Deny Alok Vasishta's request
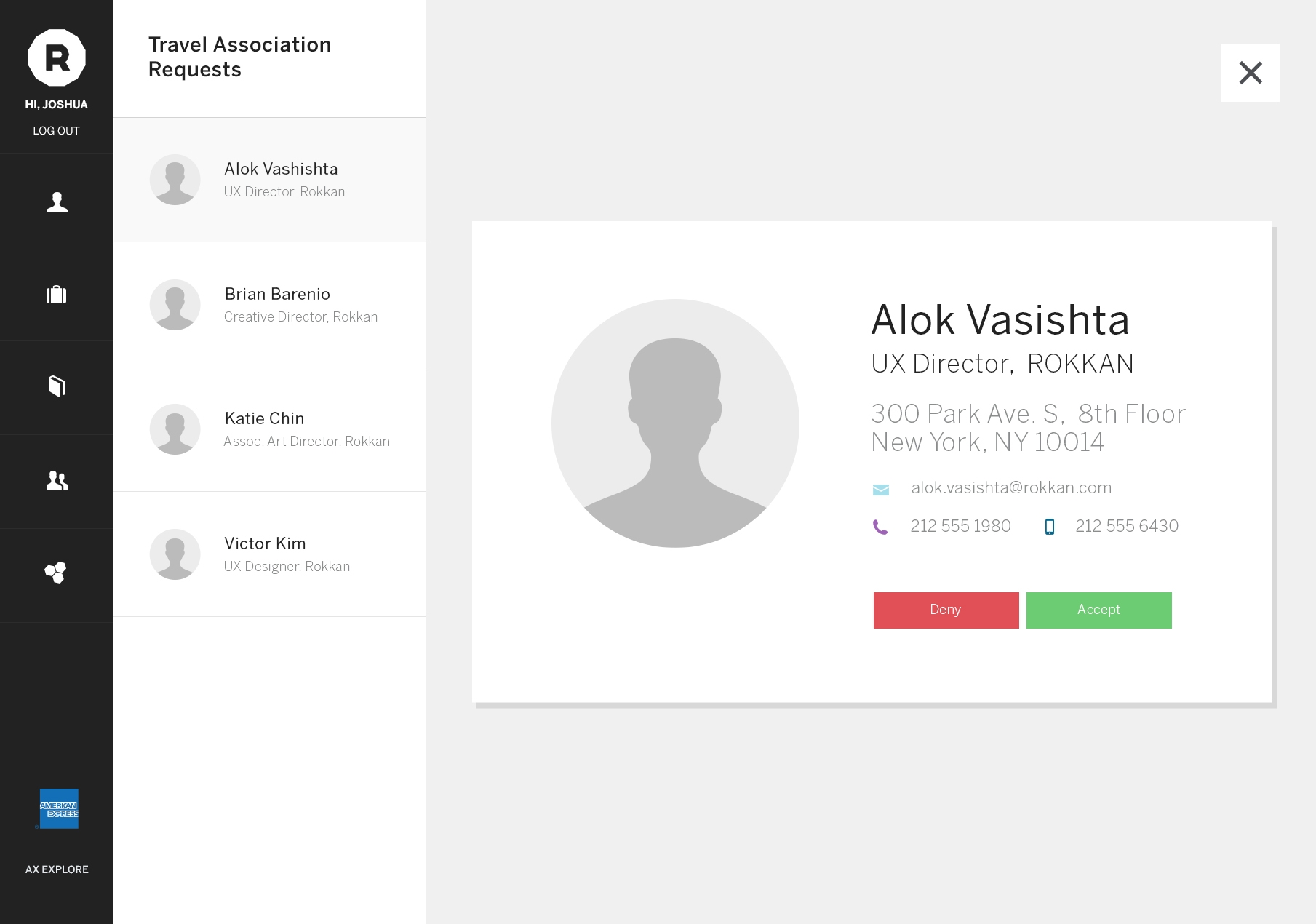 [x=946, y=610]
